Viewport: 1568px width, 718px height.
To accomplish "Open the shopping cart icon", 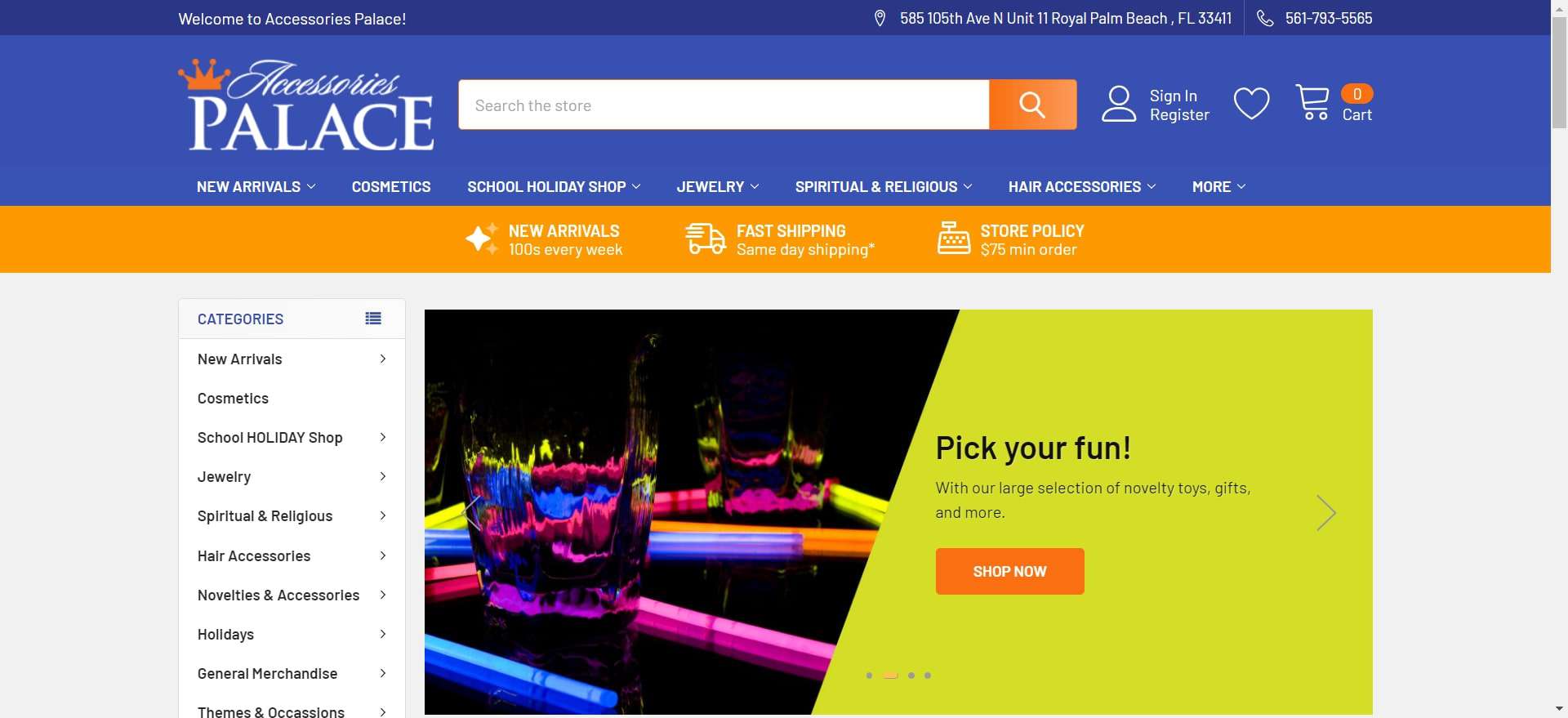I will [1312, 103].
